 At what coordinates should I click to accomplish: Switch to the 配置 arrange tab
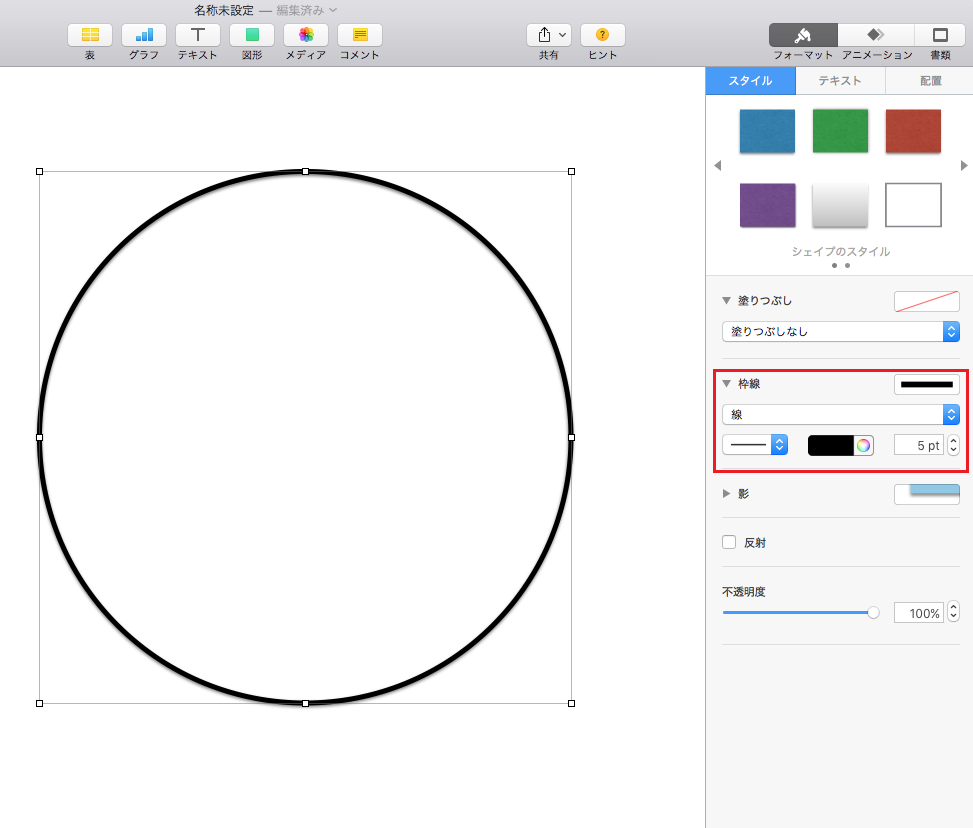(930, 81)
